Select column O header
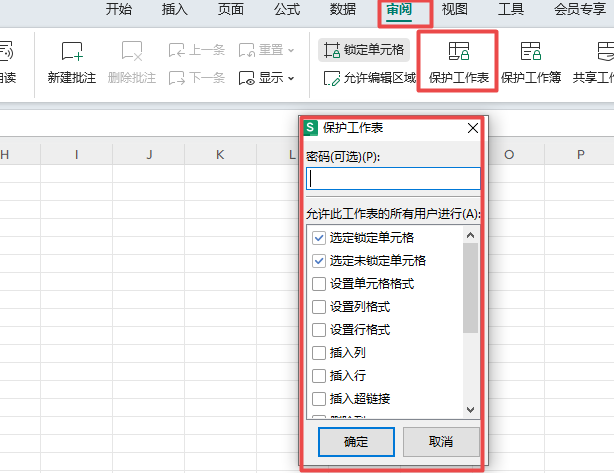 tap(509, 155)
